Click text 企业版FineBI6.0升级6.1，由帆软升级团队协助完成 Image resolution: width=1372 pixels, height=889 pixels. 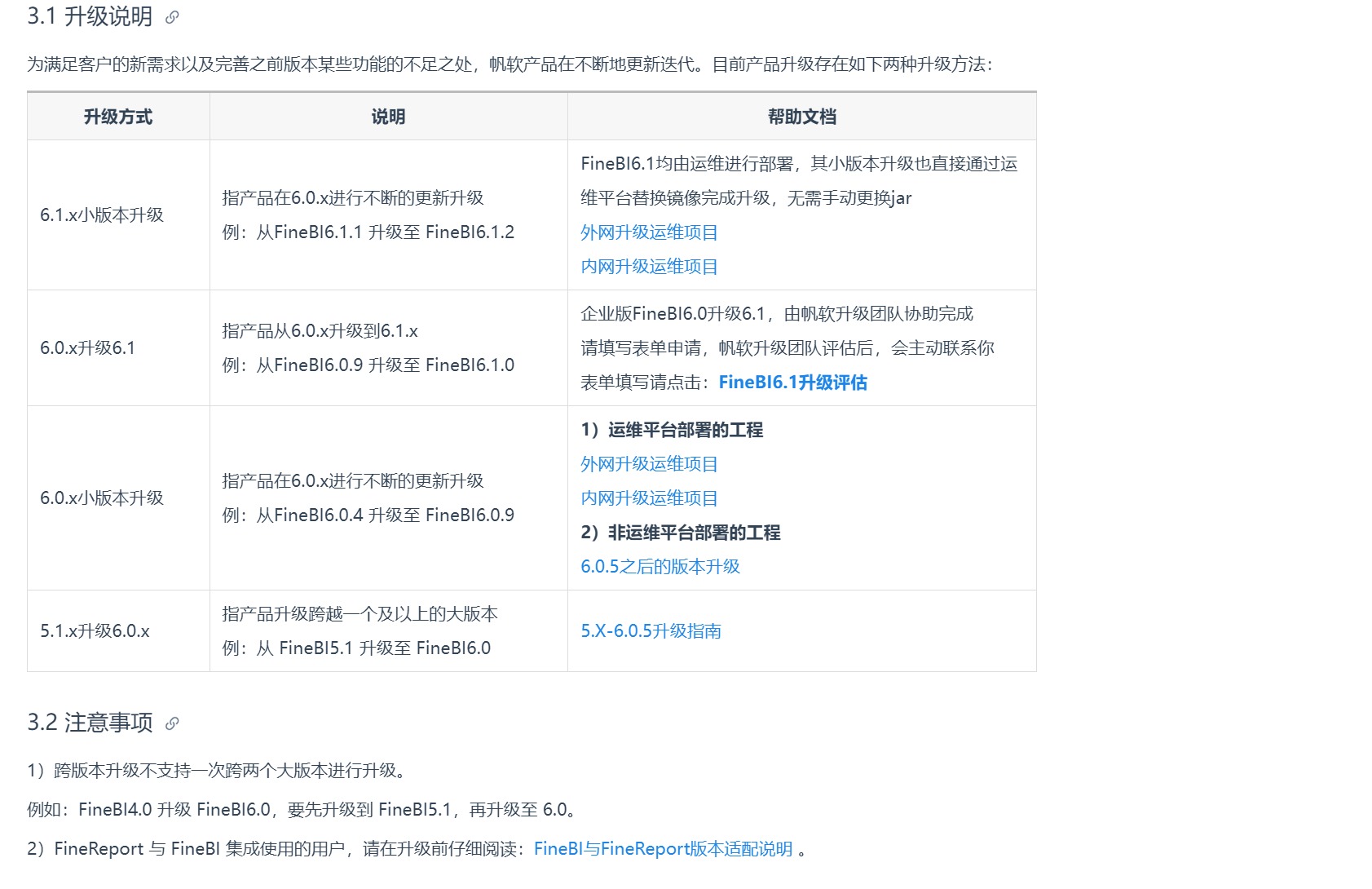(x=777, y=314)
